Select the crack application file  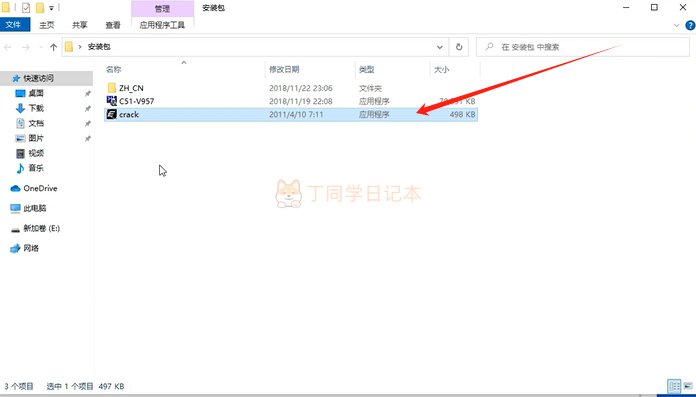tap(291, 115)
